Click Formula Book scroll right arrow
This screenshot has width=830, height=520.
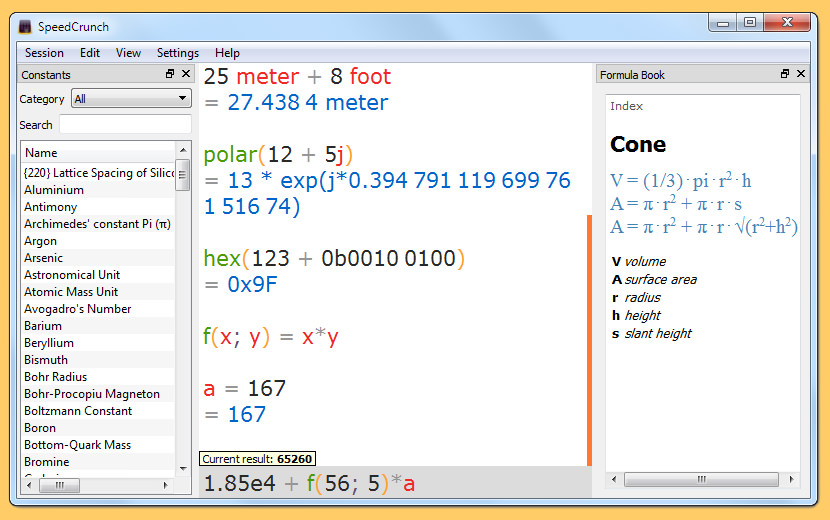(791, 479)
